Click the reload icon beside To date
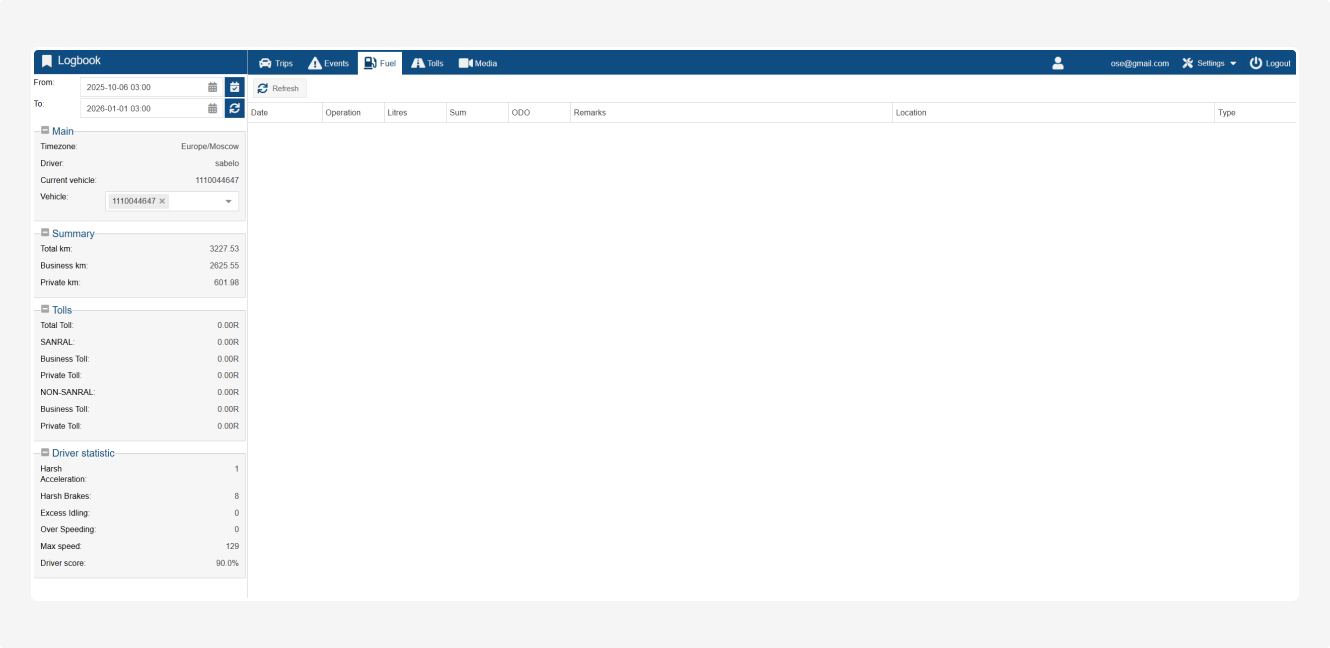This screenshot has width=1330, height=648. tap(234, 108)
